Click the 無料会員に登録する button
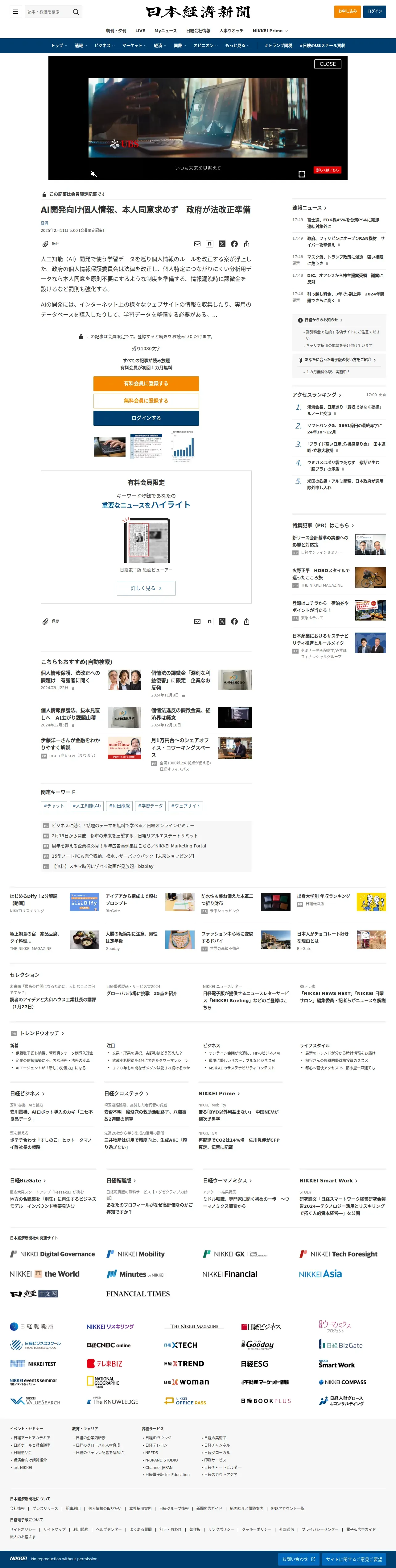Image resolution: width=396 pixels, height=1568 pixels. [x=146, y=400]
